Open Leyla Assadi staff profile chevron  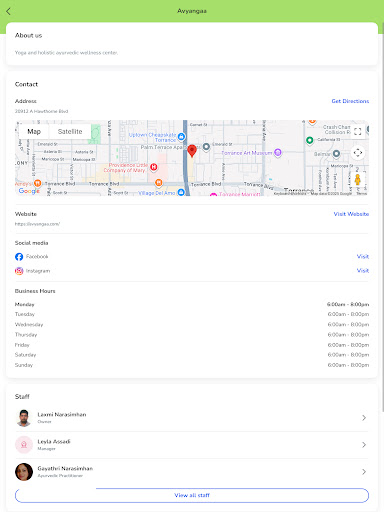click(364, 445)
